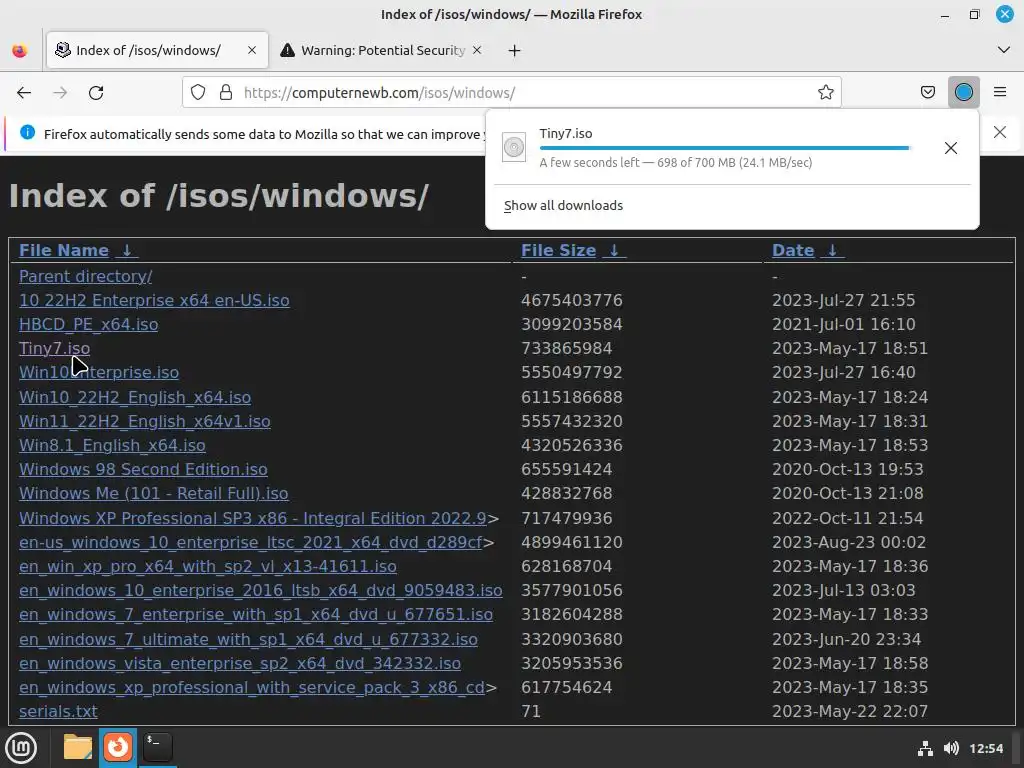
Task: Download en_windows_vista_enterprise_sp2 iso
Action: [240, 664]
